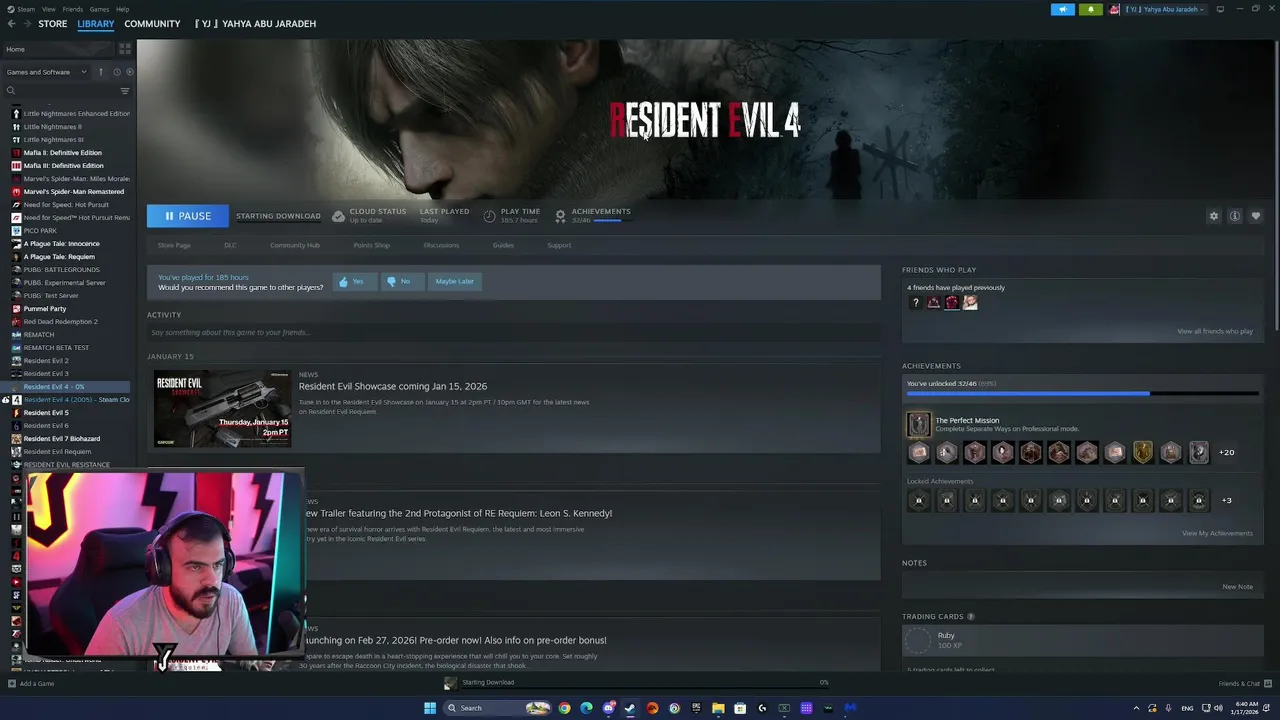Click the library sort up arrow

click(x=101, y=72)
